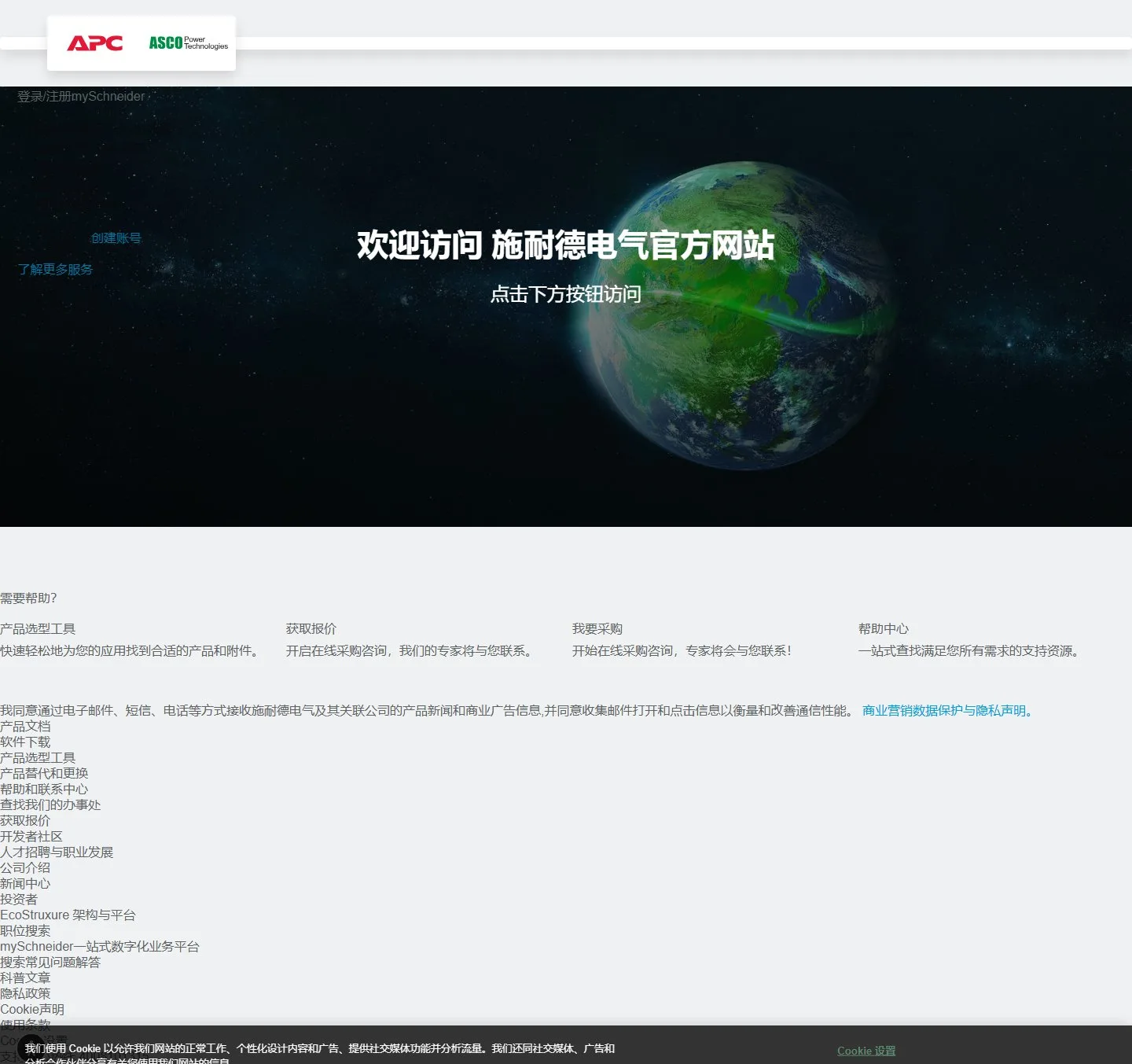1132x1064 pixels.
Task: Open 人才招聘与职业发展 footer link
Action: (x=57, y=852)
